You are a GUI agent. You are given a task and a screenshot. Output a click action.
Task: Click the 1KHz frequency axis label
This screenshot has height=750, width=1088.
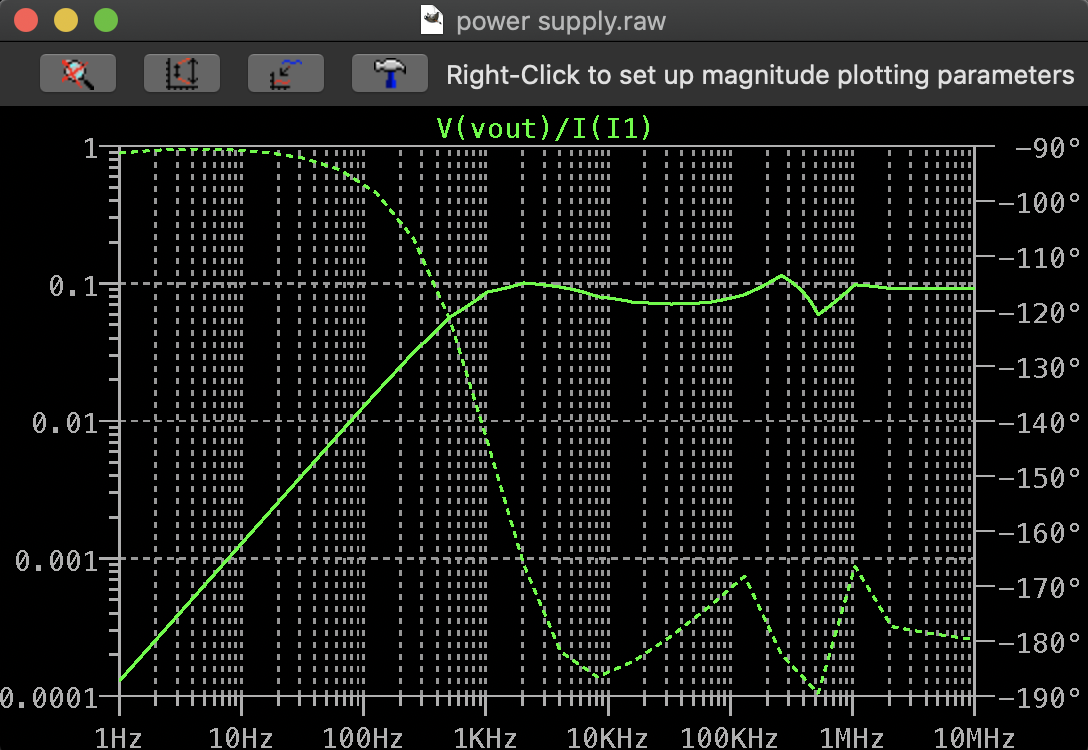tap(485, 738)
